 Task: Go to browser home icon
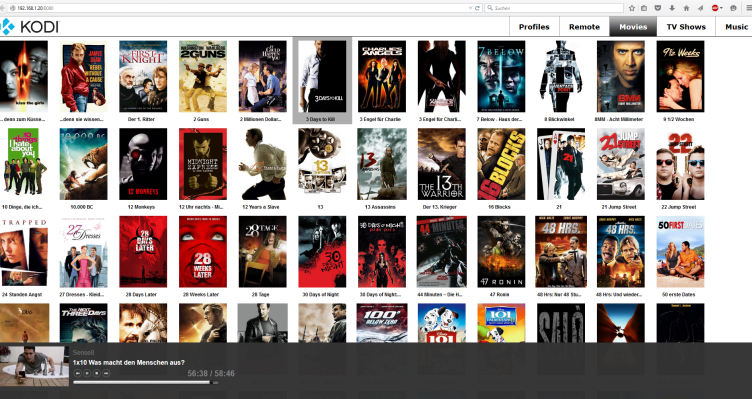[686, 8]
